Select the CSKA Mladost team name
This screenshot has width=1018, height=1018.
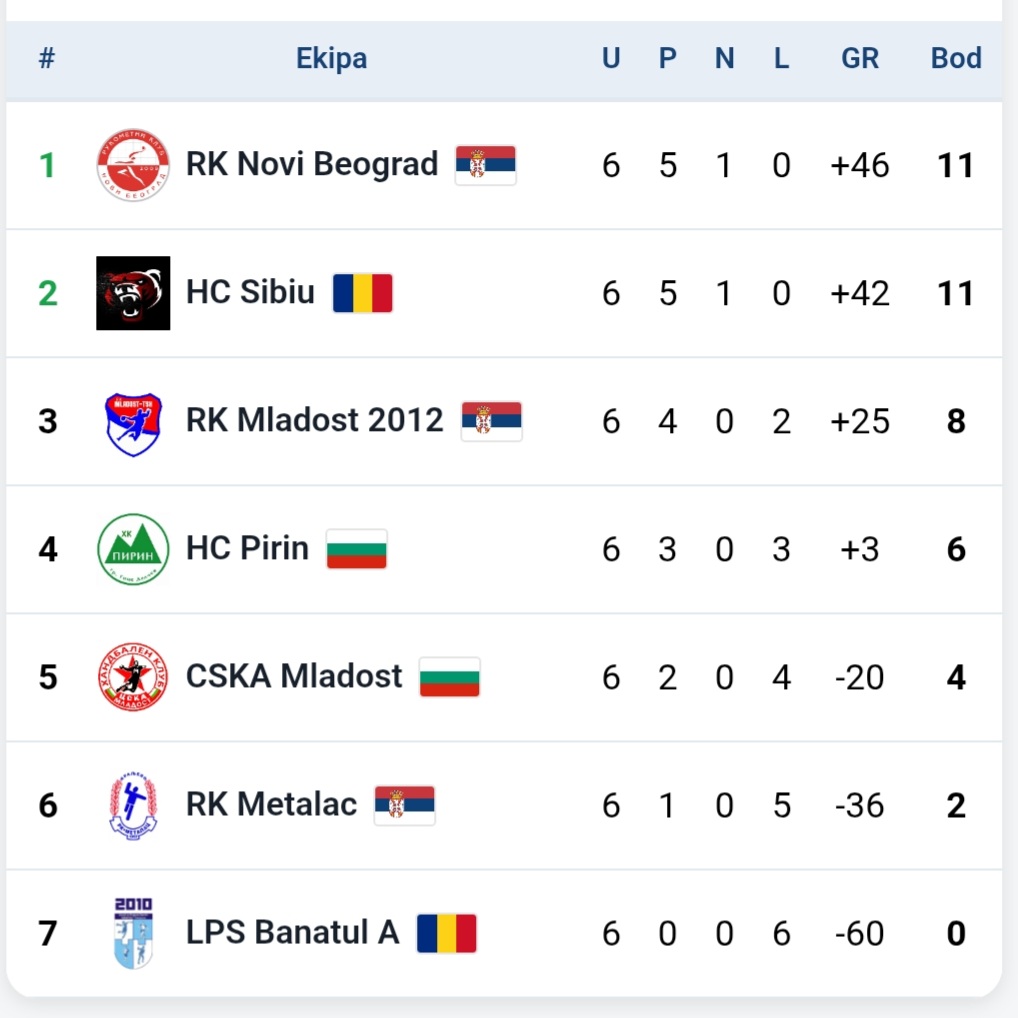coord(293,677)
